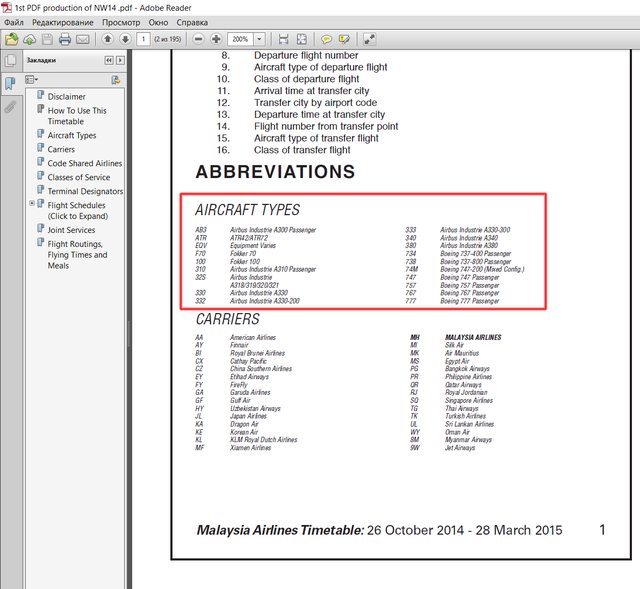Zoom in with the plus button
This screenshot has height=589, width=640.
tap(216, 39)
